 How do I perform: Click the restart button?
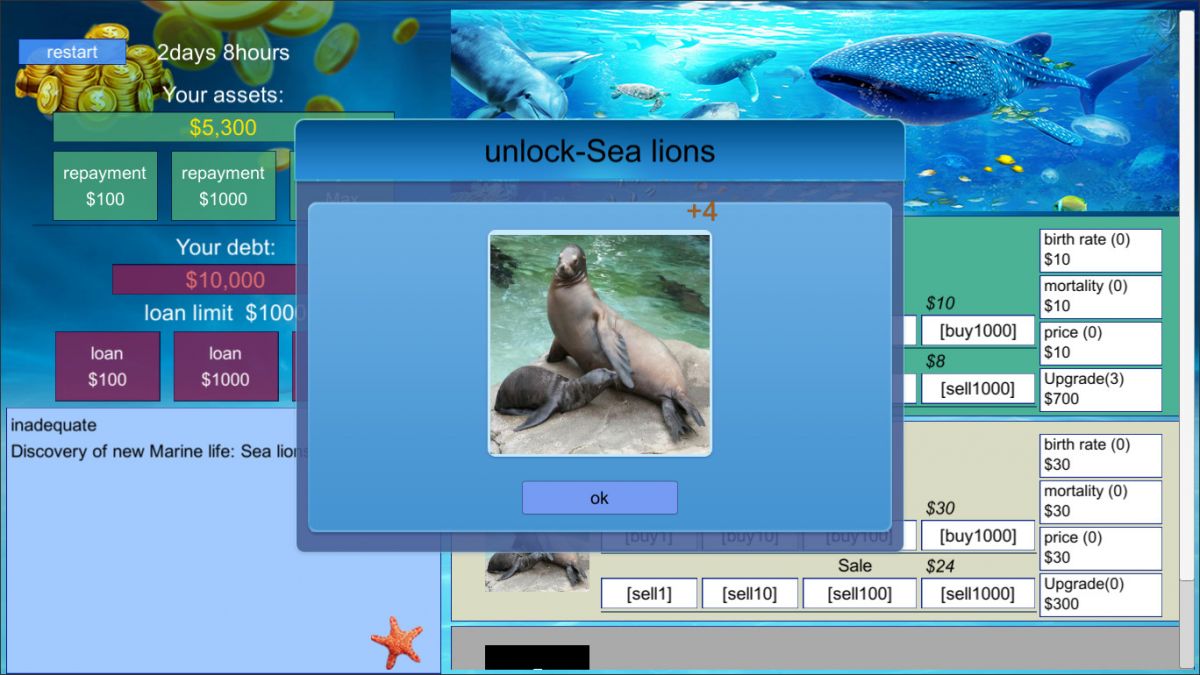[72, 52]
